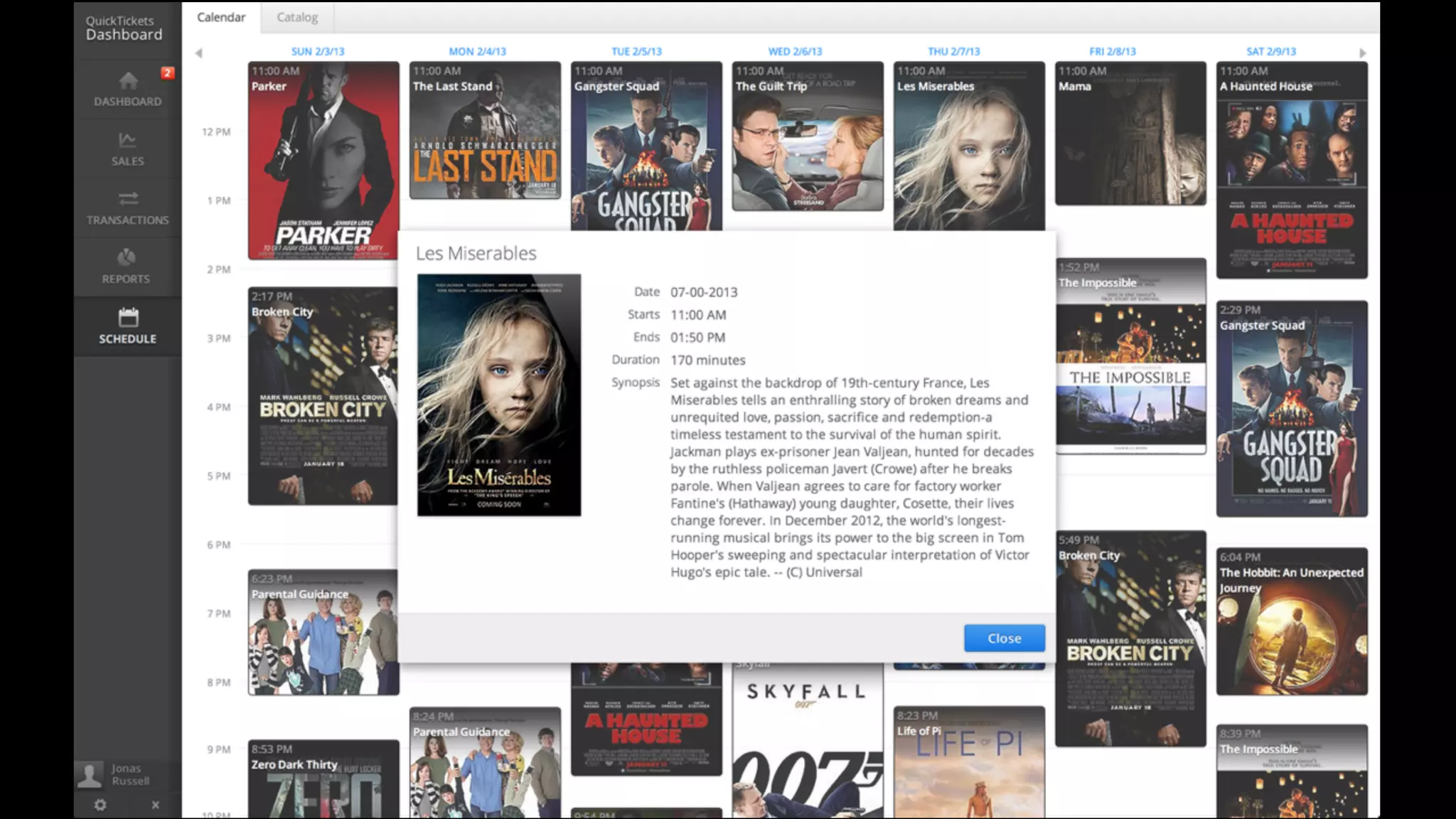The image size is (1456, 819).
Task: Open the Dashboard home icon
Action: (128, 82)
